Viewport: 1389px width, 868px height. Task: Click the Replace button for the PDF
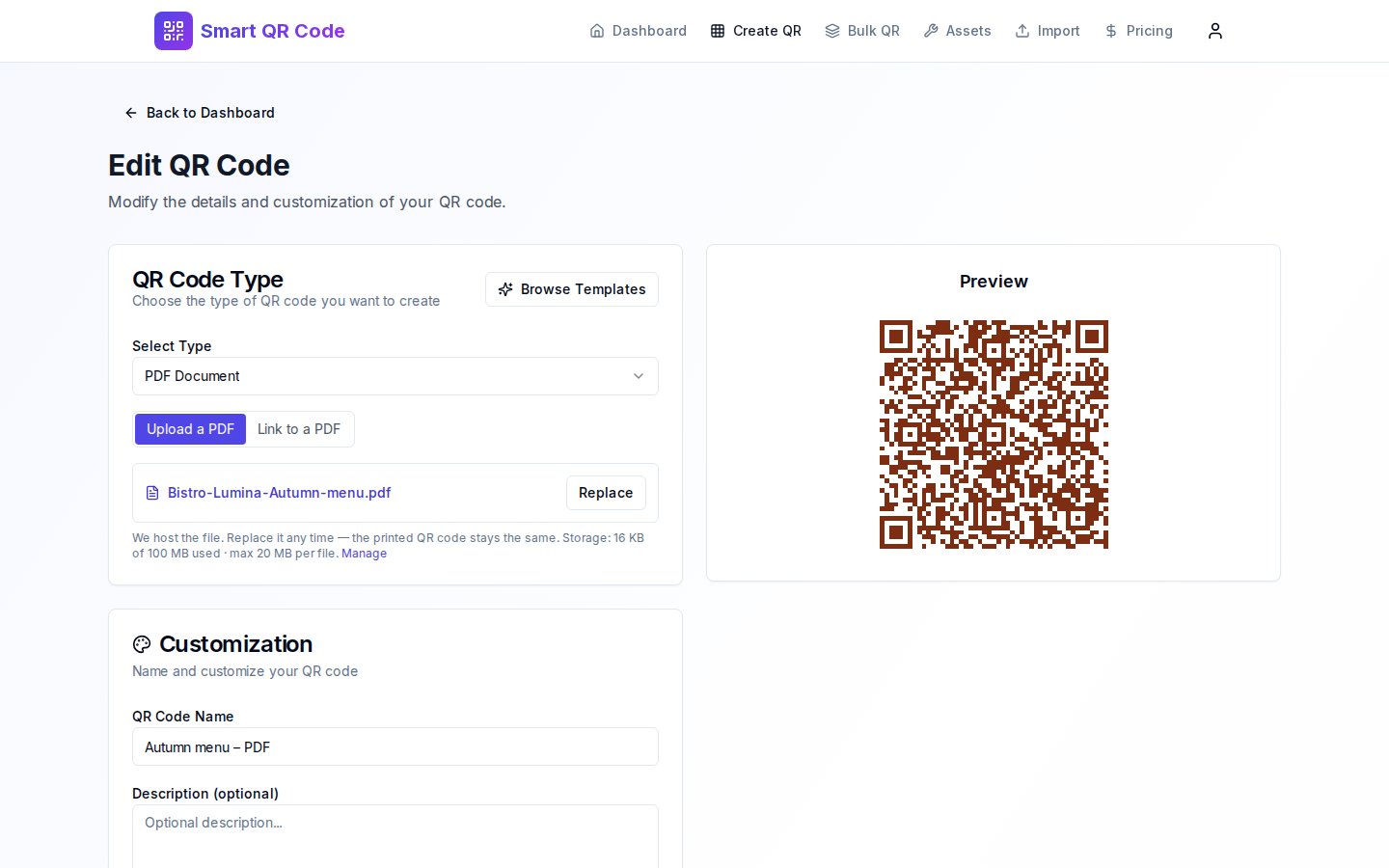pos(606,493)
